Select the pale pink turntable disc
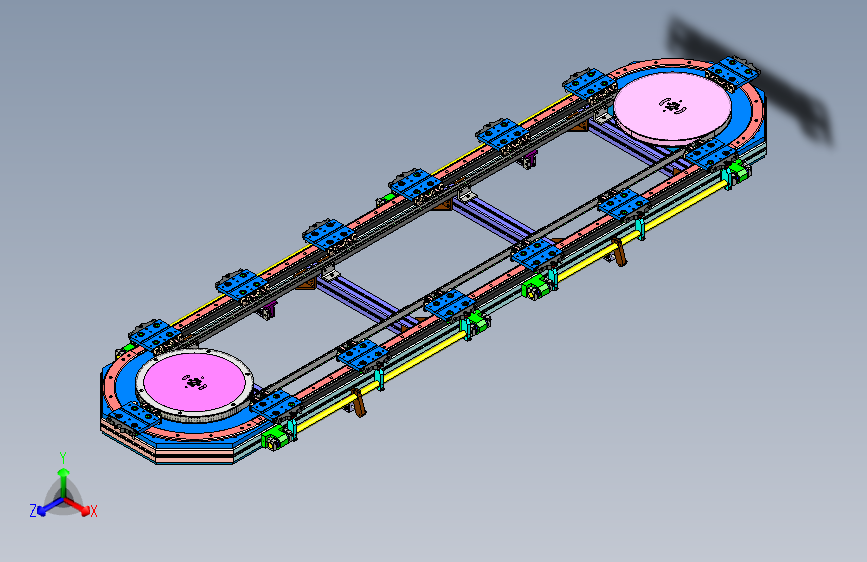867x562 pixels. click(672, 107)
